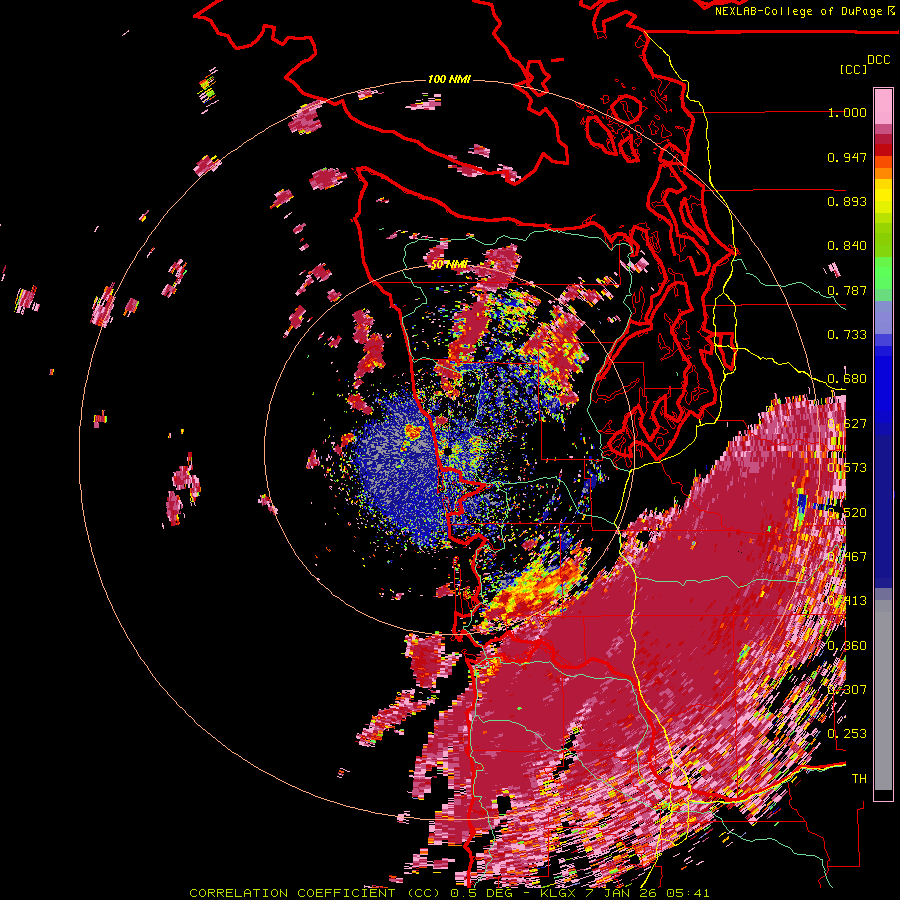The height and width of the screenshot is (900, 900).
Task: Click the 0.627 colorbar value
Action: [x=847, y=424]
